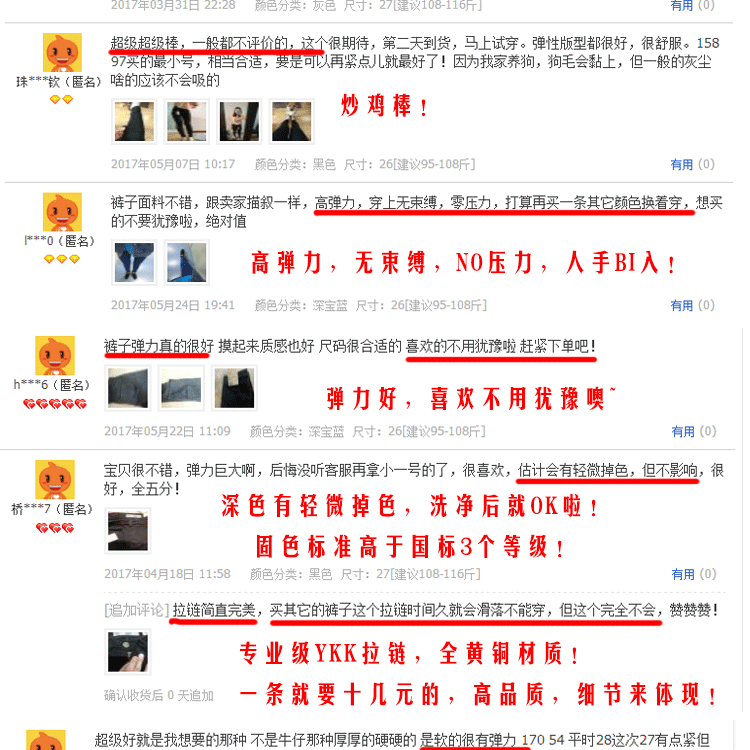Image resolution: width=750 pixels, height=750 pixels.
Task: Open first photo in 珠***钦 review
Action: tap(134, 121)
